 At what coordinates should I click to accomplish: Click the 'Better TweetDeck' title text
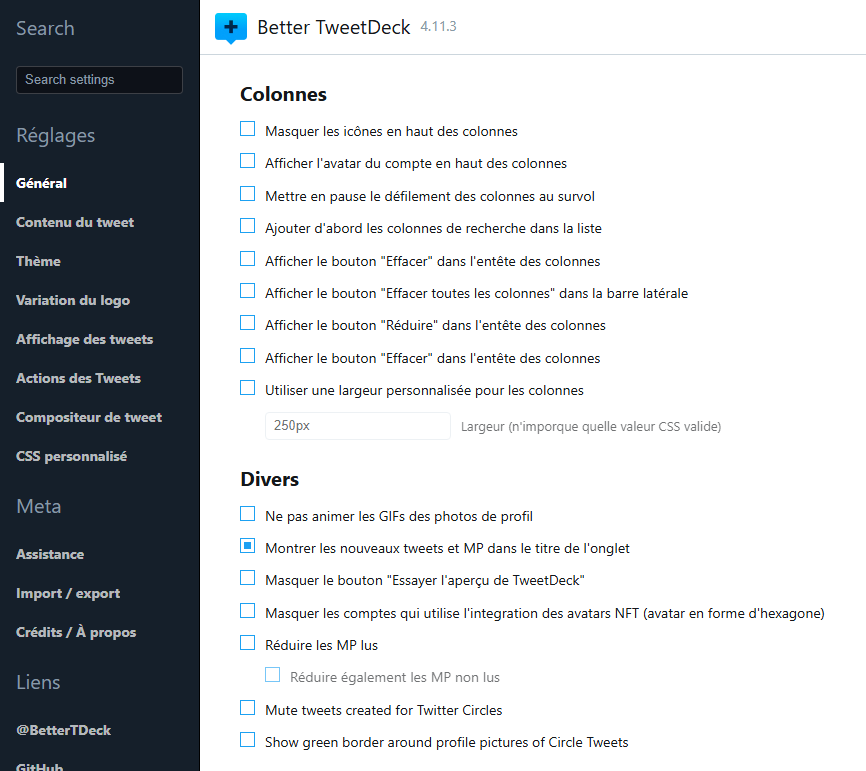(x=334, y=28)
